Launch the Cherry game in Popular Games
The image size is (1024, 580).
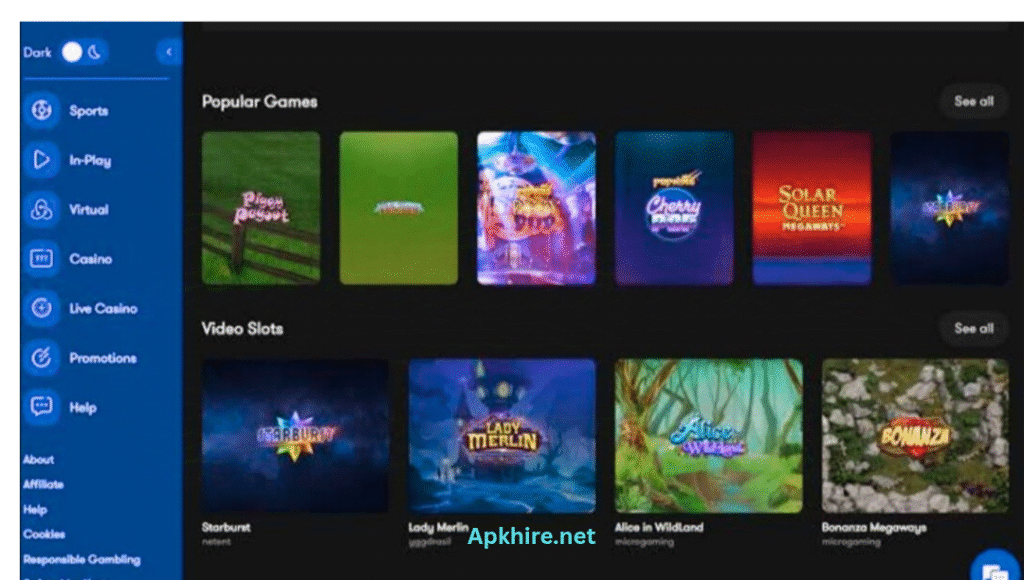click(674, 208)
